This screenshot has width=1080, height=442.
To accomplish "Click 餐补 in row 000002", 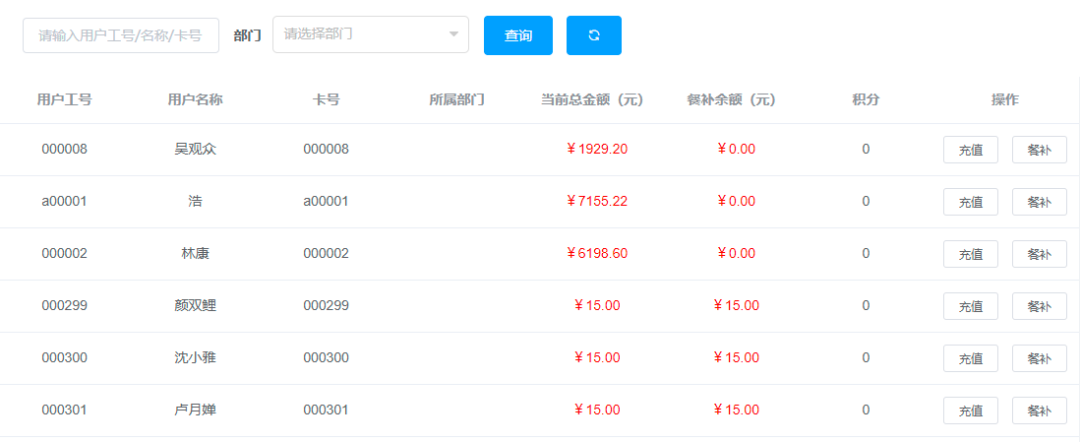I will (x=1039, y=254).
